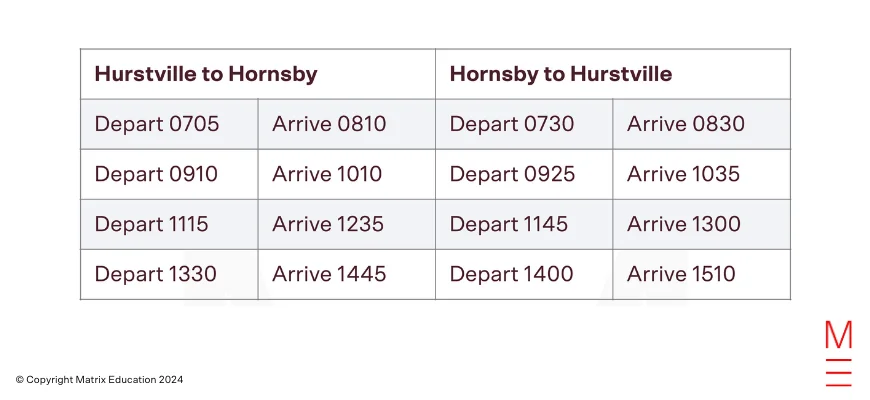The width and height of the screenshot is (870, 400).
Task: Choose the Arrive 1300 cell
Action: pyautogui.click(x=702, y=224)
